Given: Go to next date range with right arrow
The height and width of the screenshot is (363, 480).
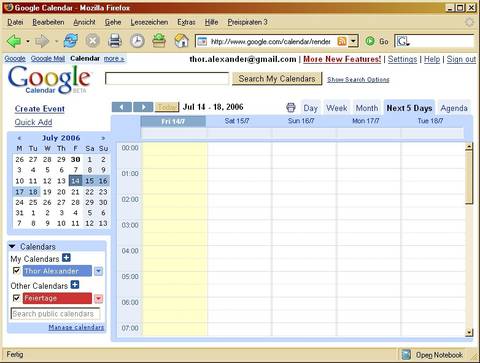Looking at the screenshot, I should coord(143,107).
